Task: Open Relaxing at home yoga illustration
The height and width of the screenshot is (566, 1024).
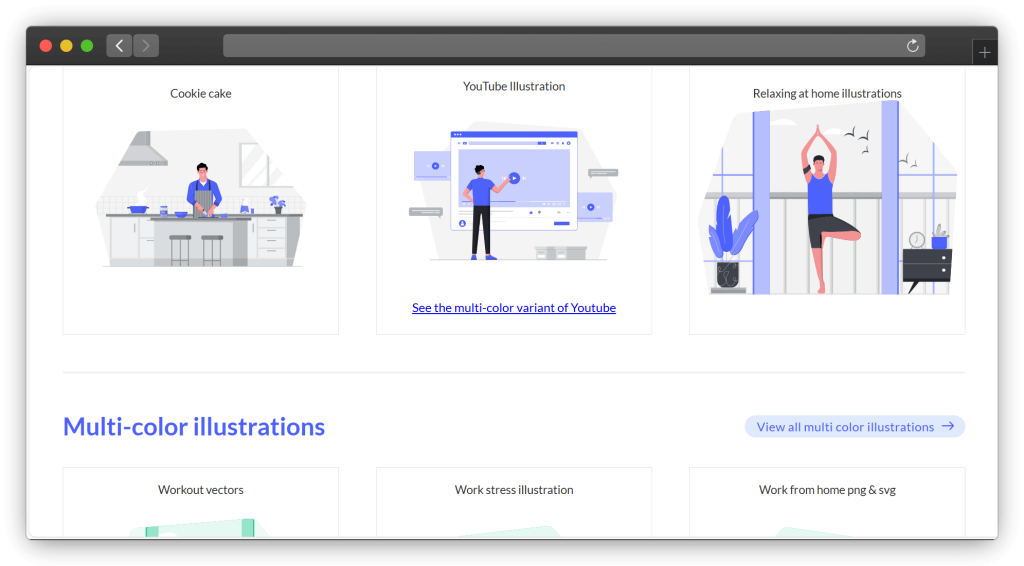Action: click(827, 200)
